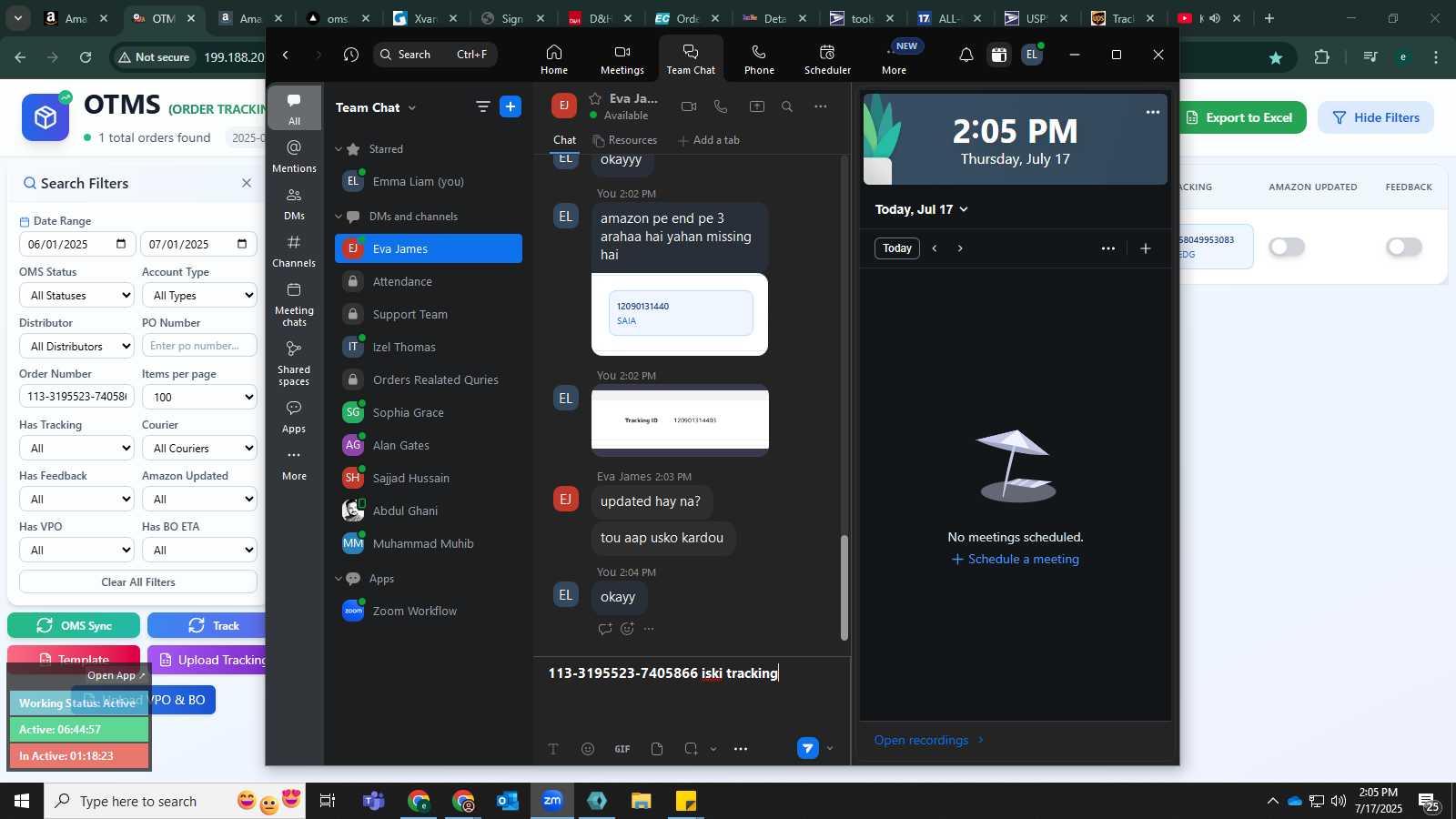Open File Explorer from the taskbar
The width and height of the screenshot is (1456, 819).
pyautogui.click(x=642, y=801)
